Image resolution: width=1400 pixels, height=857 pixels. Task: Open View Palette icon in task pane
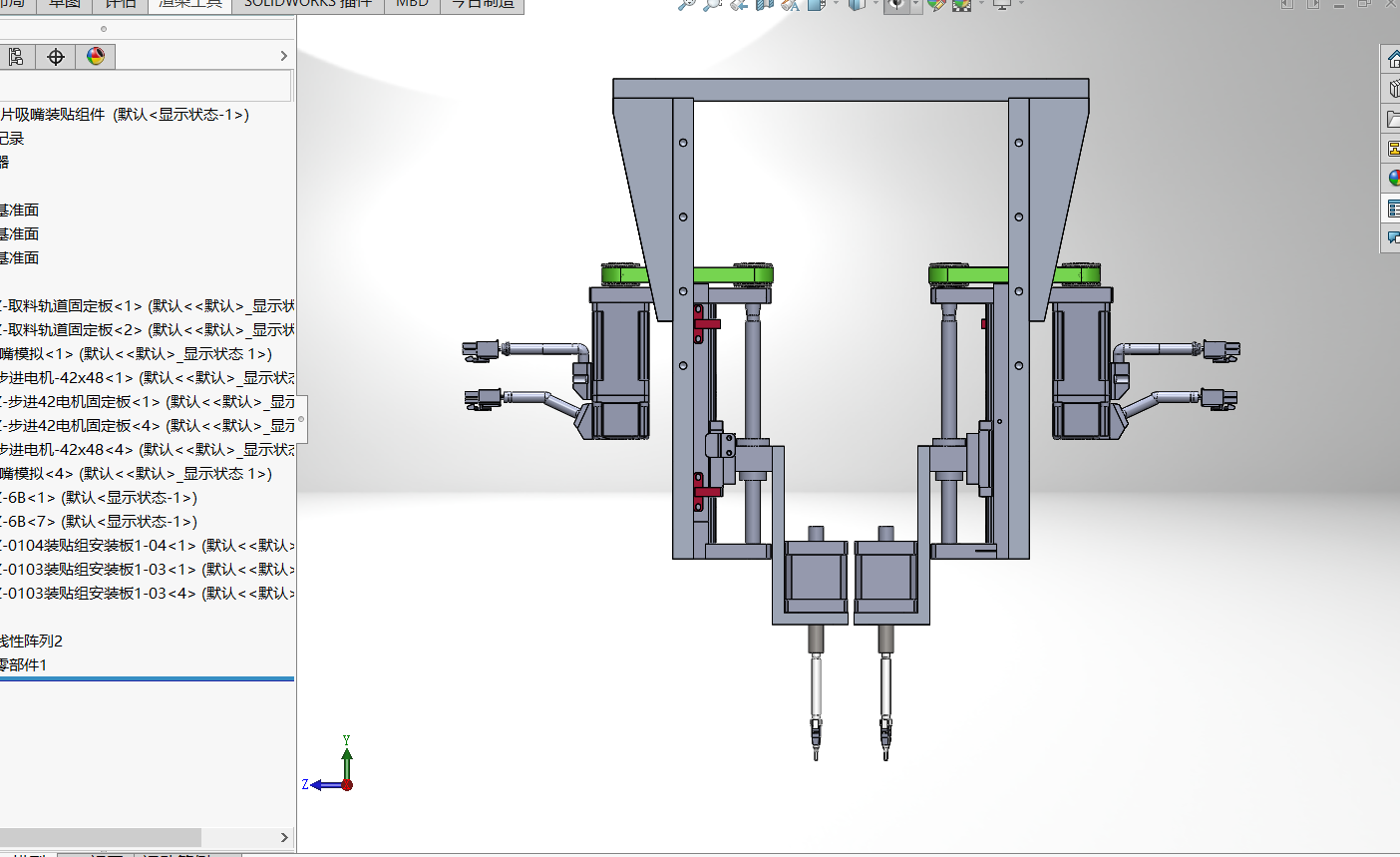(x=1393, y=149)
